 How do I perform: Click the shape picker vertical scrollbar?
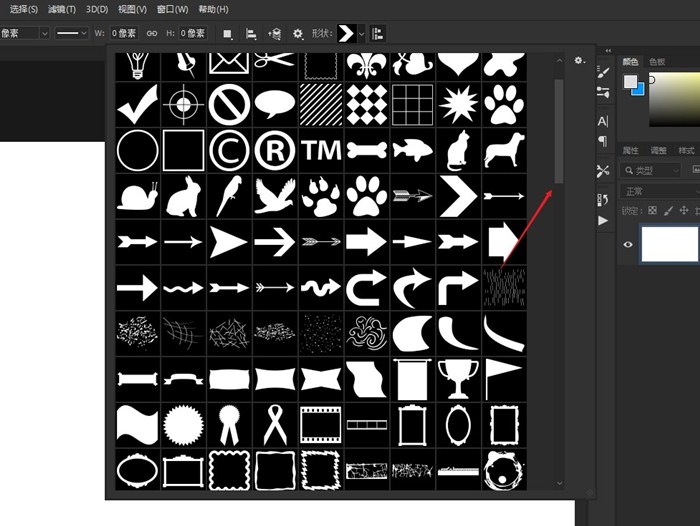(x=559, y=130)
